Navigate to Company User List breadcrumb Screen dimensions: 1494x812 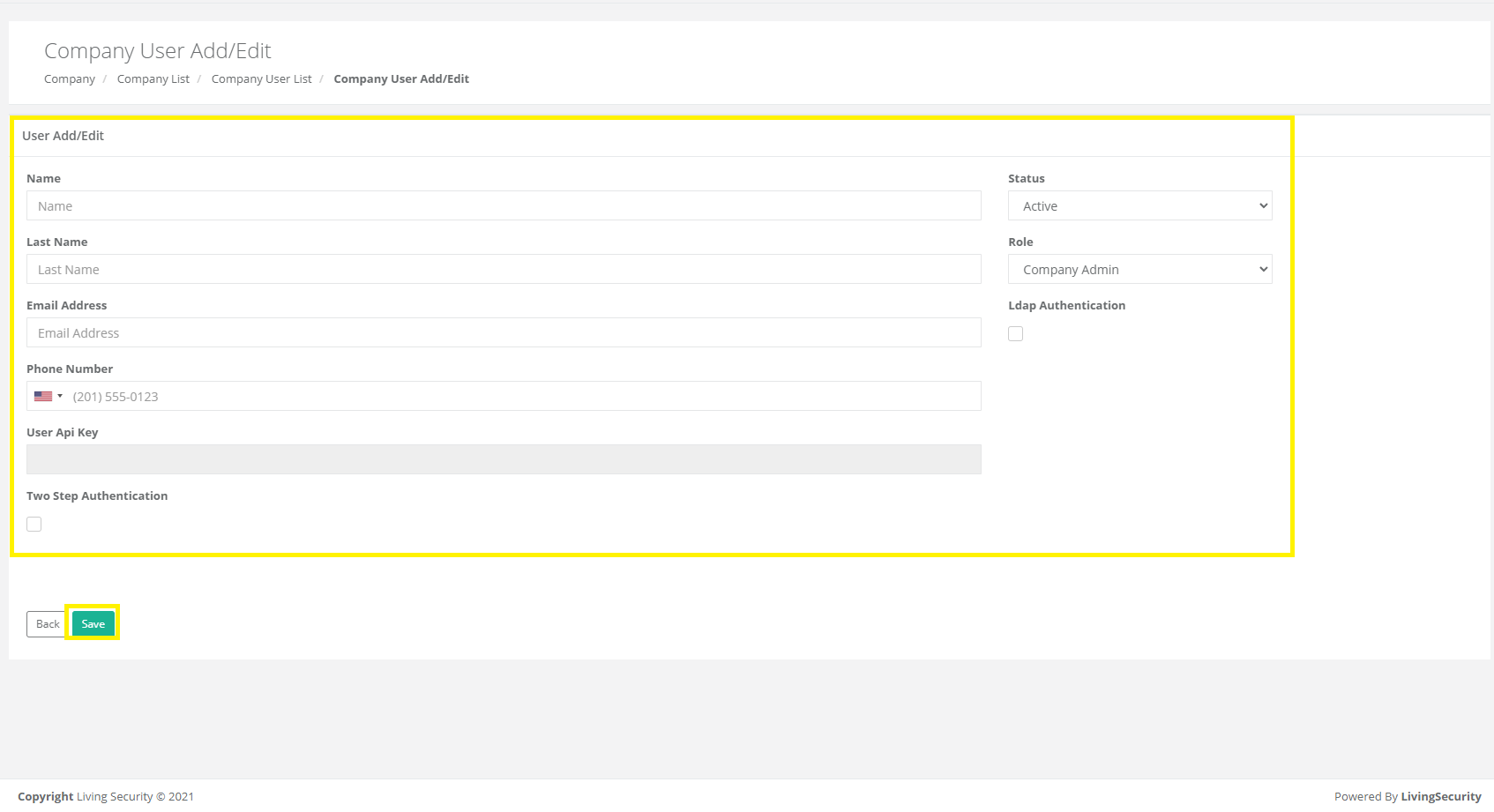coord(262,78)
